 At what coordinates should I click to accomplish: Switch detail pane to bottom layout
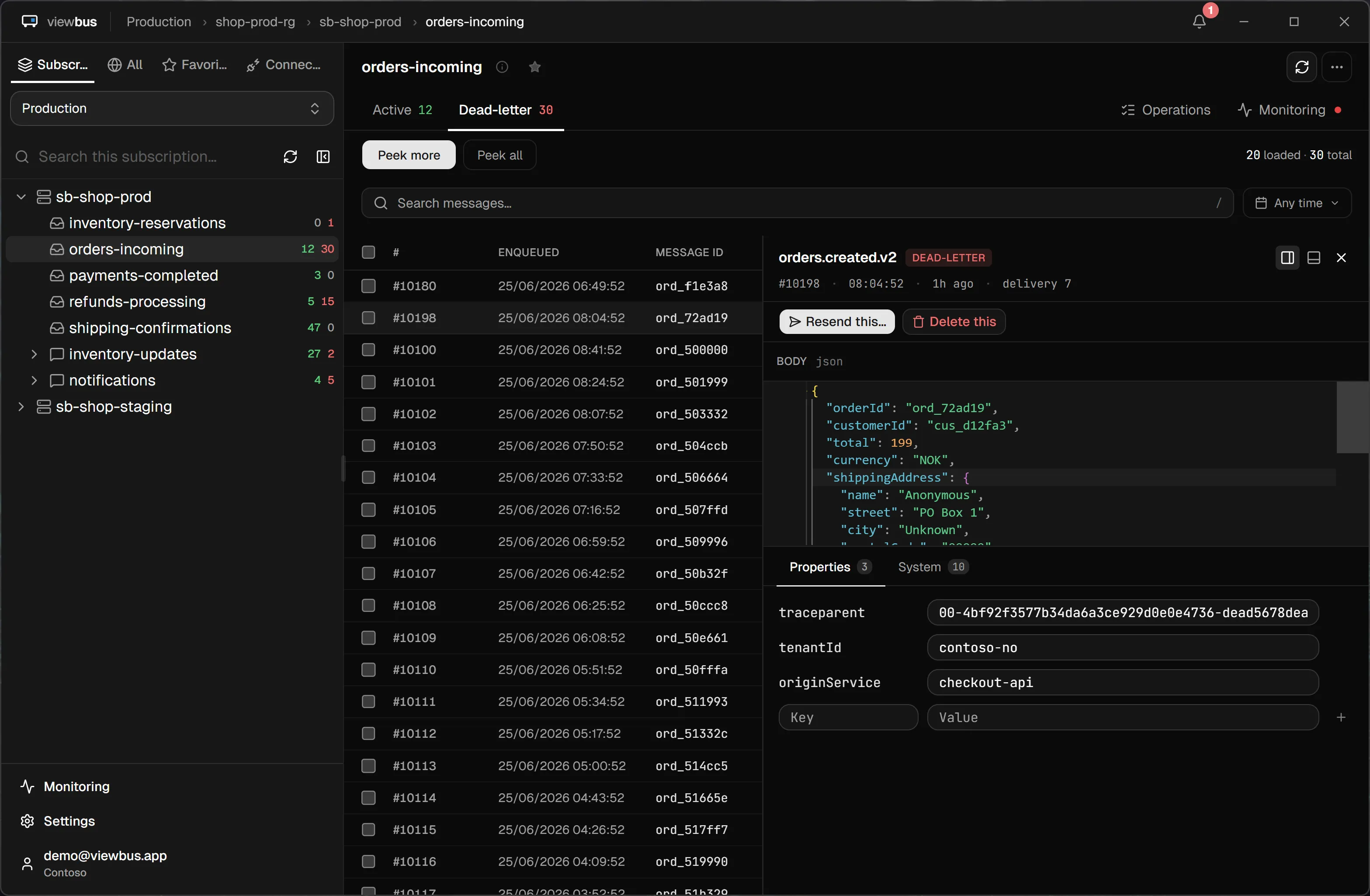click(1314, 257)
